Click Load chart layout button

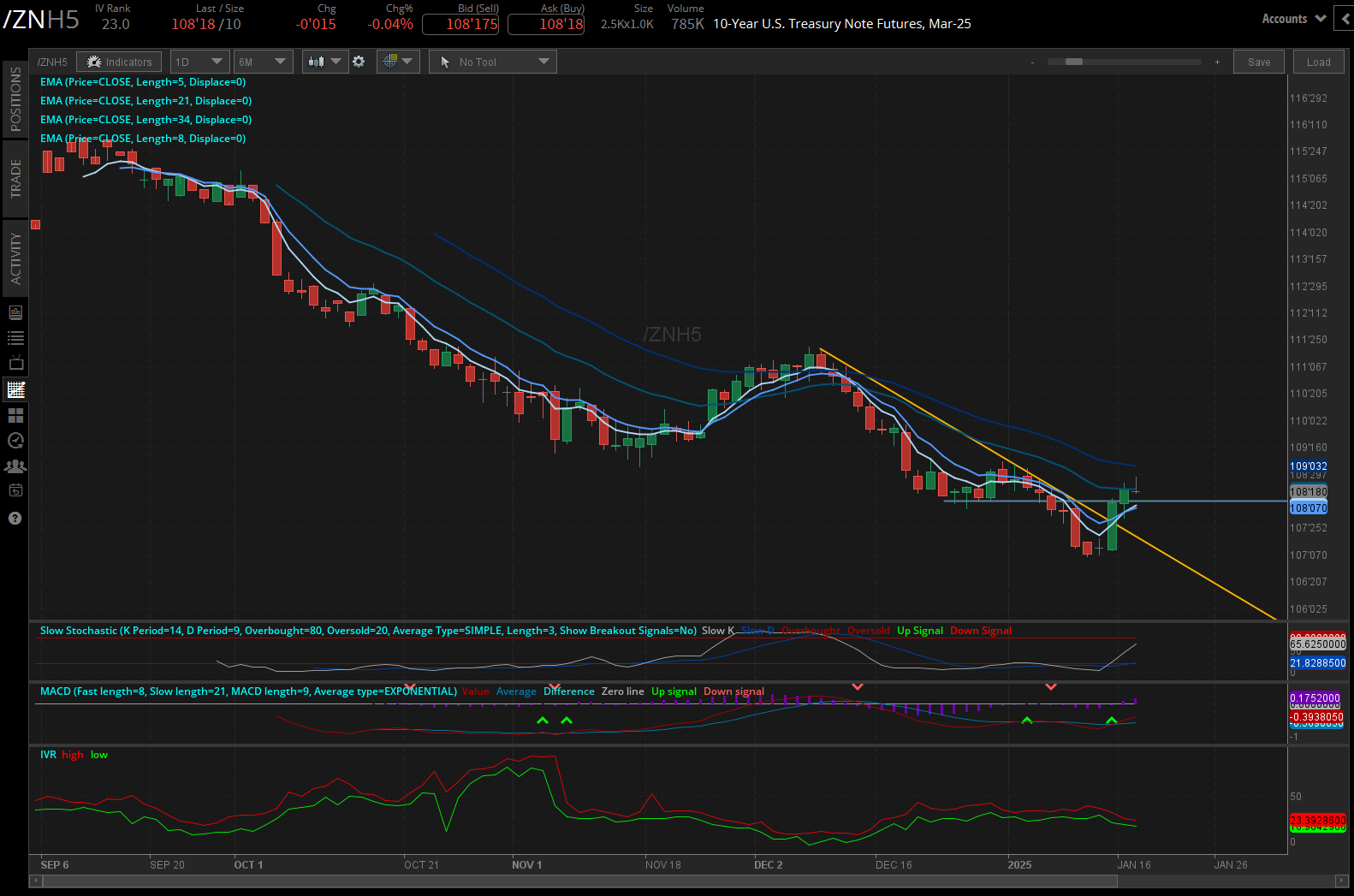(x=1318, y=62)
